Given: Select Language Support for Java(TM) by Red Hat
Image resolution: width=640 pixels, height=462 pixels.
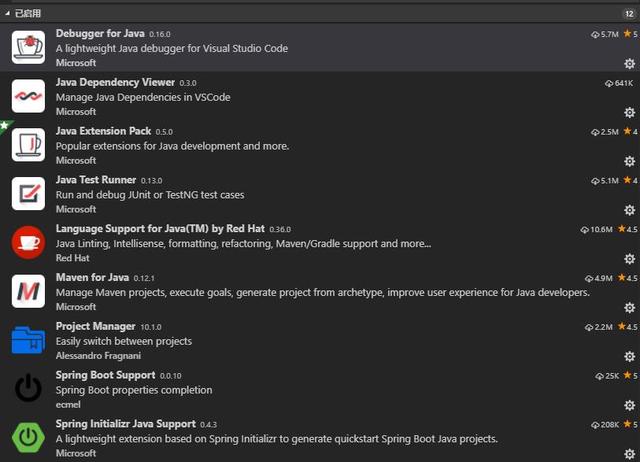Looking at the screenshot, I should 160,229.
